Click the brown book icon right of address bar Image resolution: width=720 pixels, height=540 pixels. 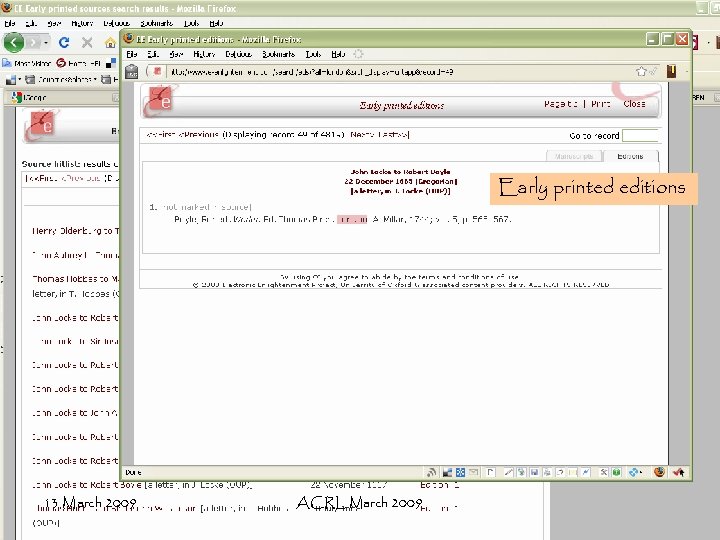[671, 72]
